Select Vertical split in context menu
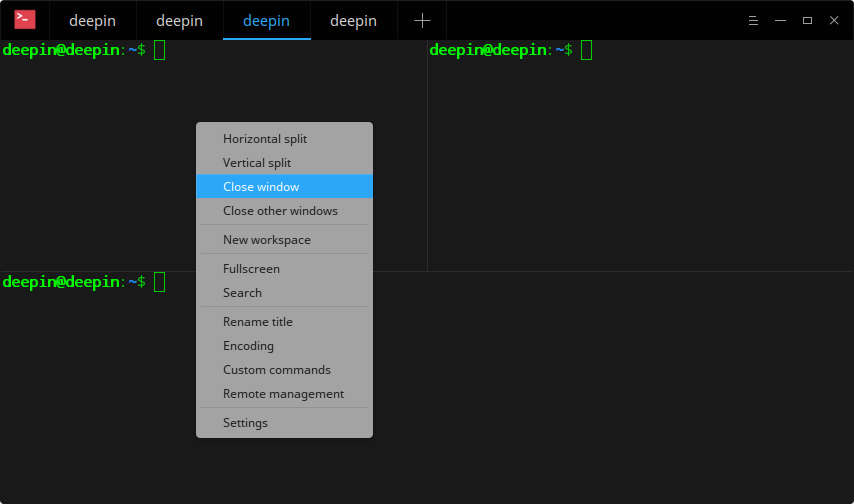Screen dimensions: 854x504 click(257, 163)
